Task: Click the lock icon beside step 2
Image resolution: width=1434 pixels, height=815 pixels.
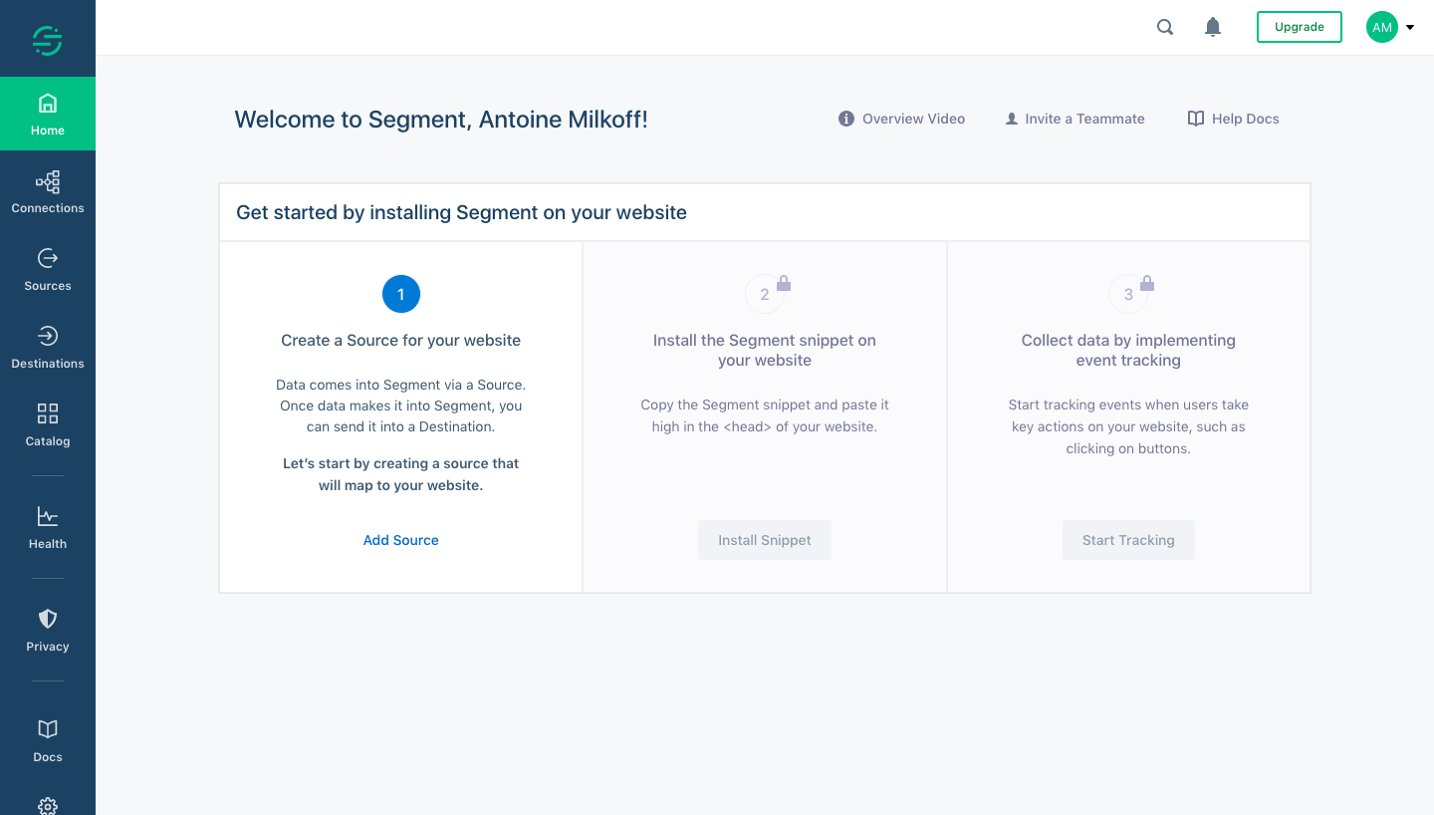Action: (x=784, y=283)
